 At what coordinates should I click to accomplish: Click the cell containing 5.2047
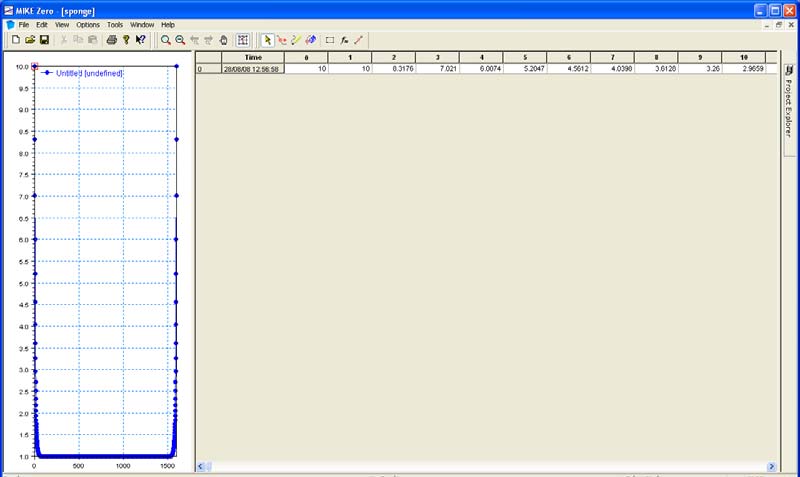[525, 68]
